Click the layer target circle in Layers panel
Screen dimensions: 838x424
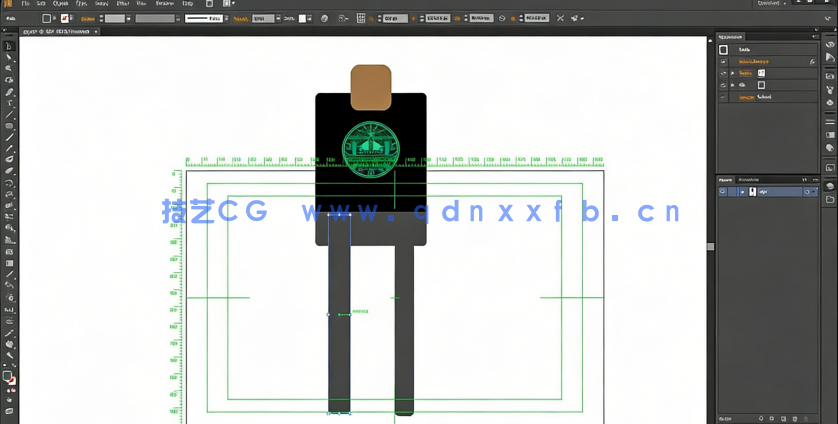coord(807,191)
